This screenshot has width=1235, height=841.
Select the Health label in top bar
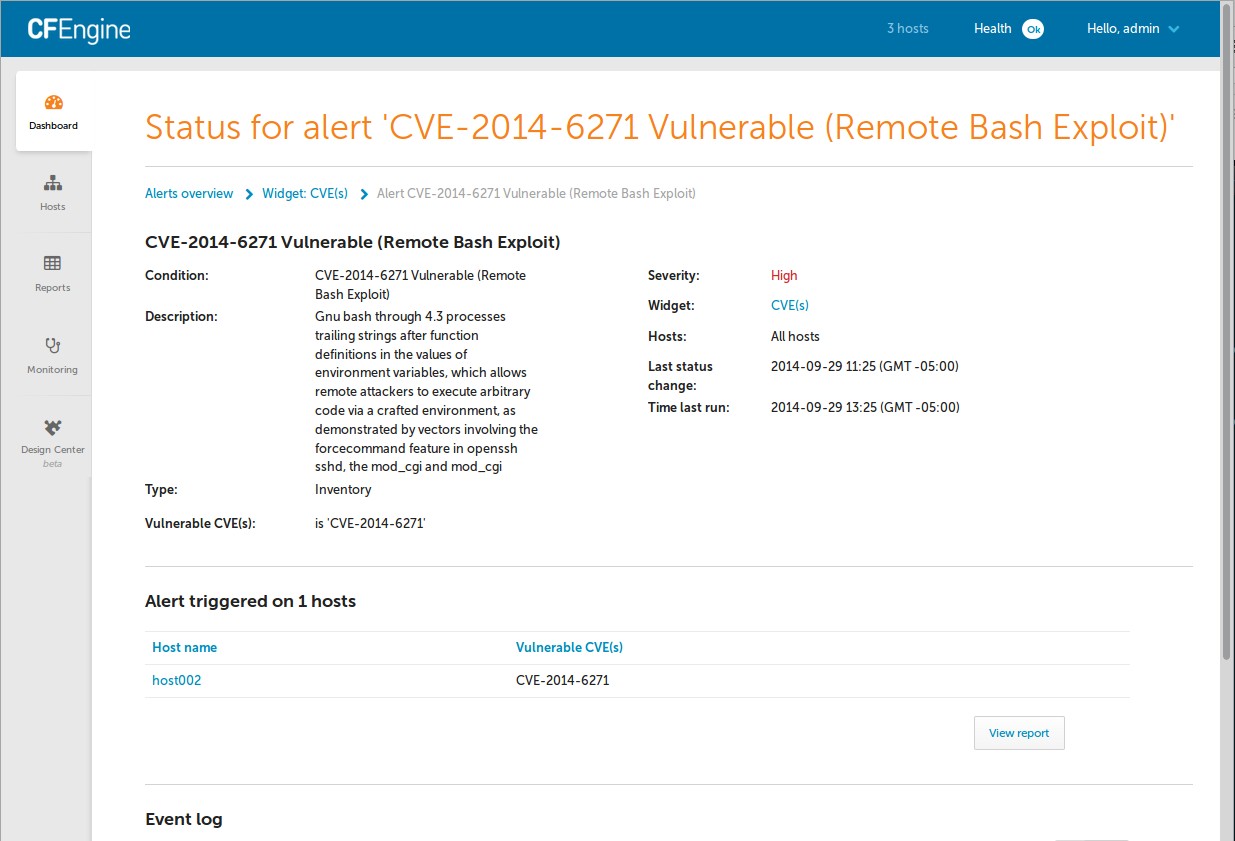[x=992, y=29]
